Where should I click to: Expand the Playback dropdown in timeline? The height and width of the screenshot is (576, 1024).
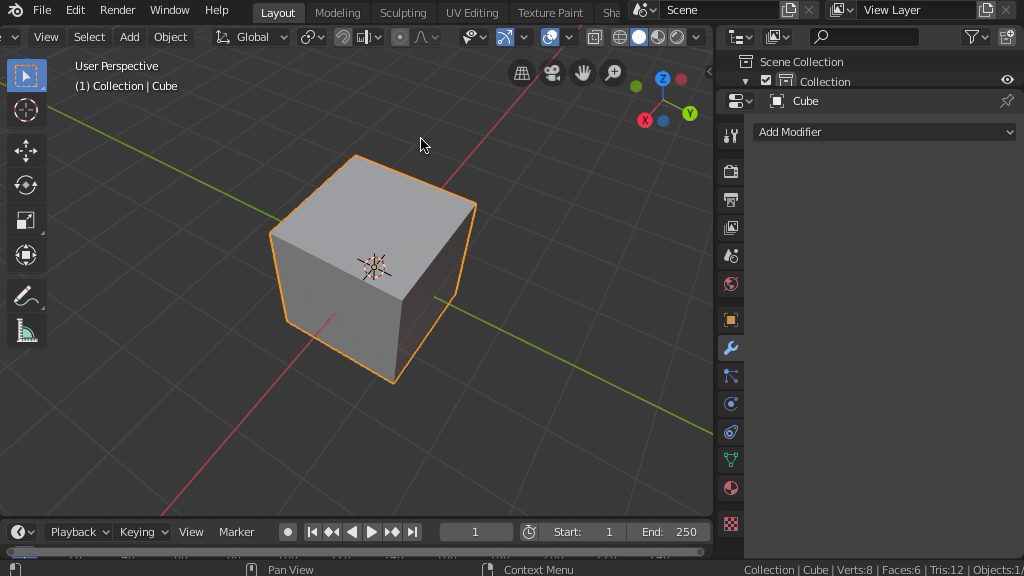click(80, 532)
